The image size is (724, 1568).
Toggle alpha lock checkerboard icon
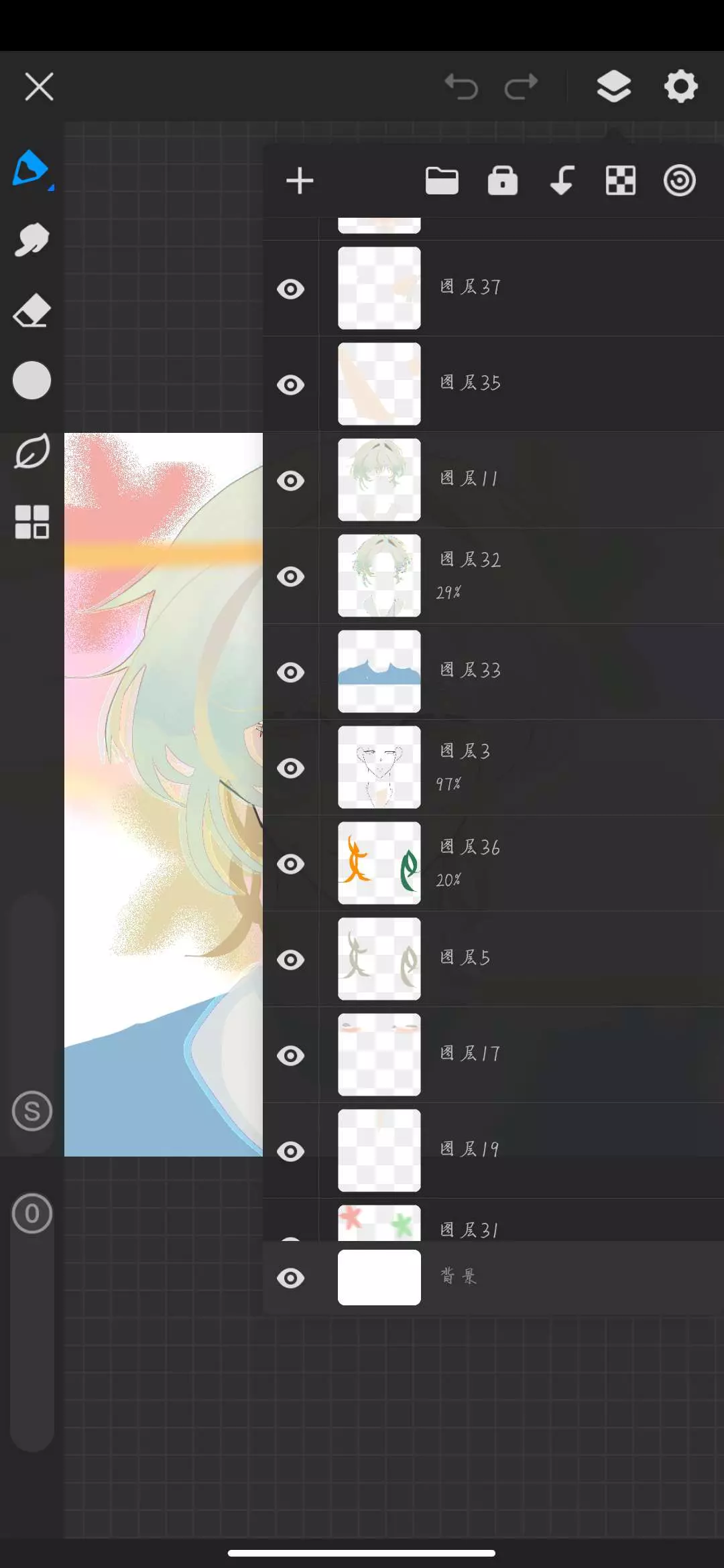[x=621, y=181]
